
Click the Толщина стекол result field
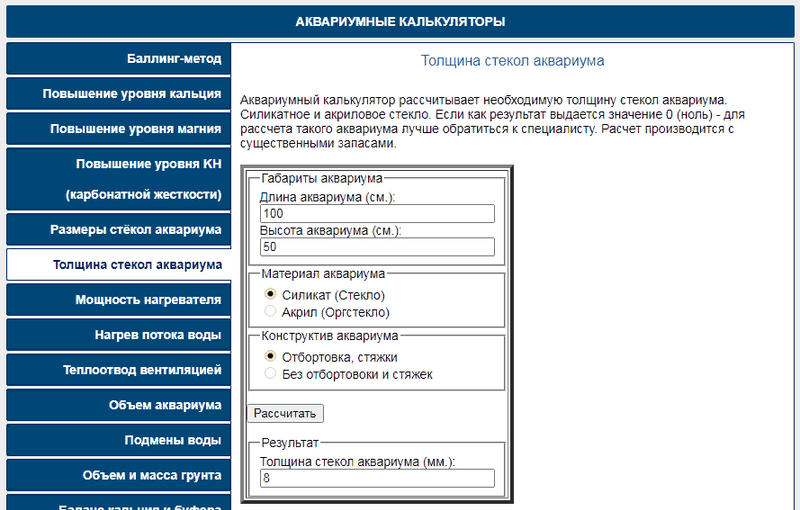pos(377,478)
